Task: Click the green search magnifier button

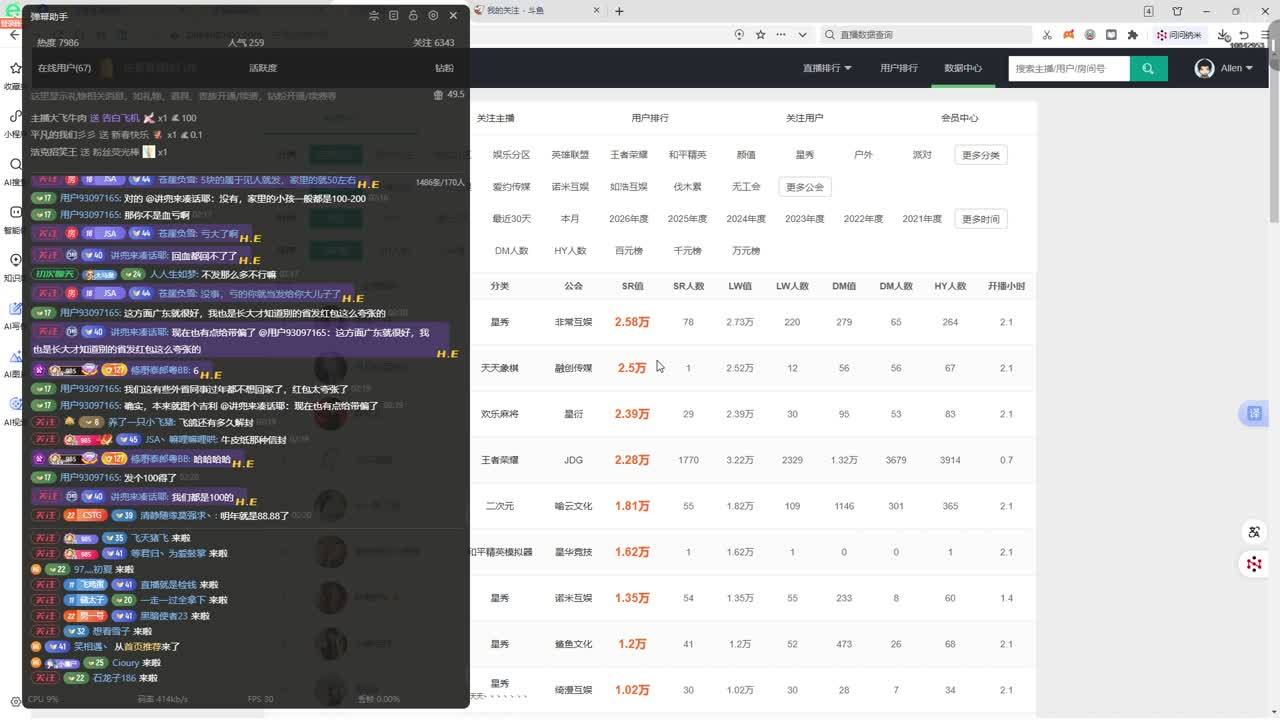Action: click(x=1148, y=68)
